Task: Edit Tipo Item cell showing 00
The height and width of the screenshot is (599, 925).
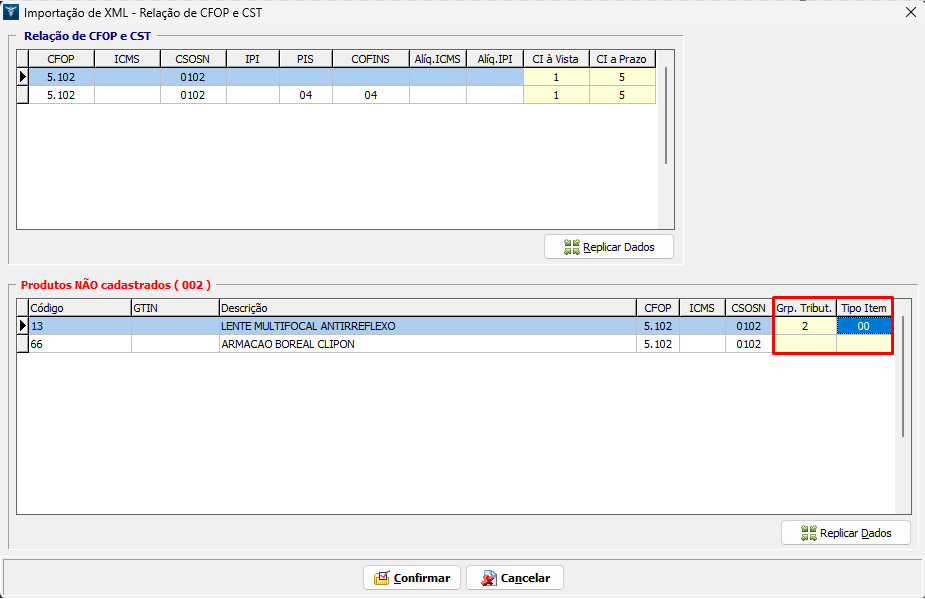Action: 864,326
